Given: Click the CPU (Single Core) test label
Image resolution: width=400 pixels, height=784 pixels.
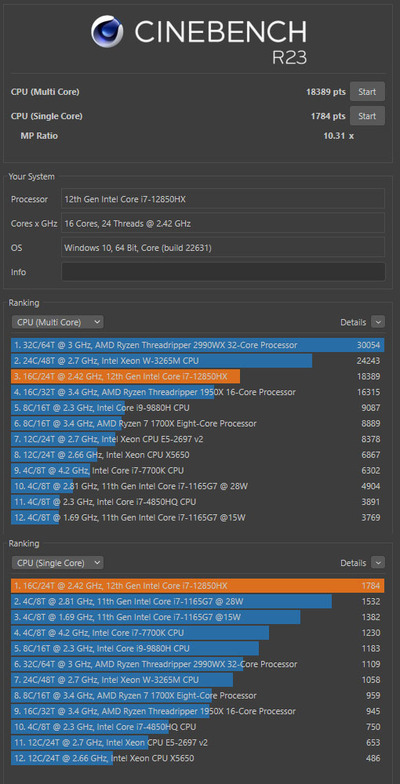Looking at the screenshot, I should pyautogui.click(x=46, y=116).
